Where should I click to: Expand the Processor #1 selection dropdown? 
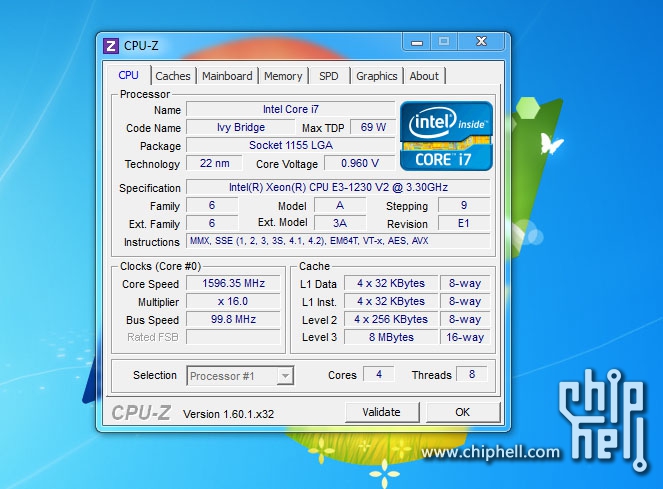click(285, 376)
